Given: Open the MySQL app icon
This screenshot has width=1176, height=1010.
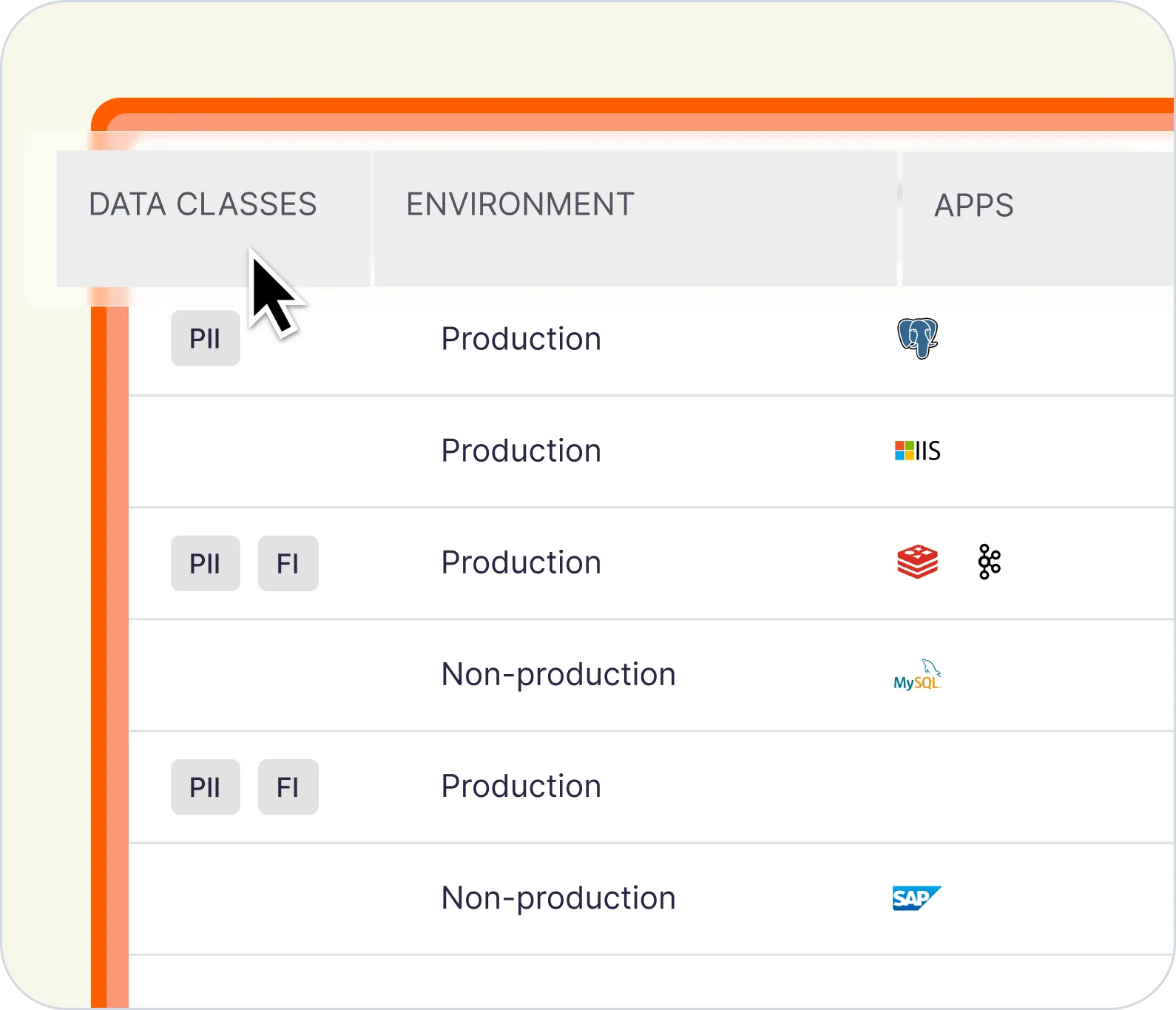Looking at the screenshot, I should pyautogui.click(x=917, y=675).
